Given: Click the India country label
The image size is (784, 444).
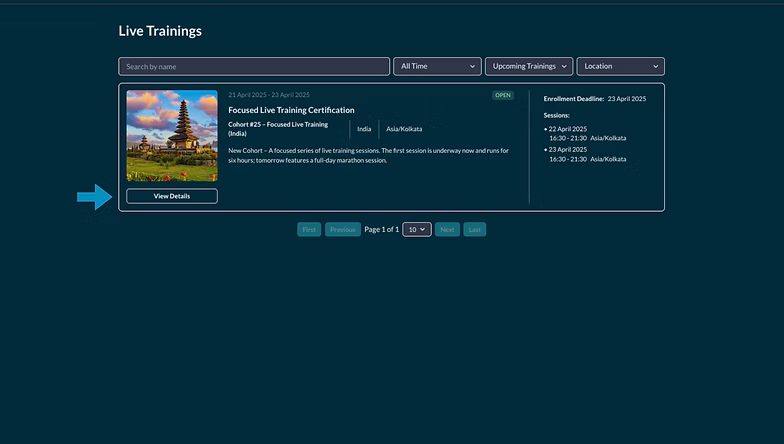Looking at the screenshot, I should (364, 129).
